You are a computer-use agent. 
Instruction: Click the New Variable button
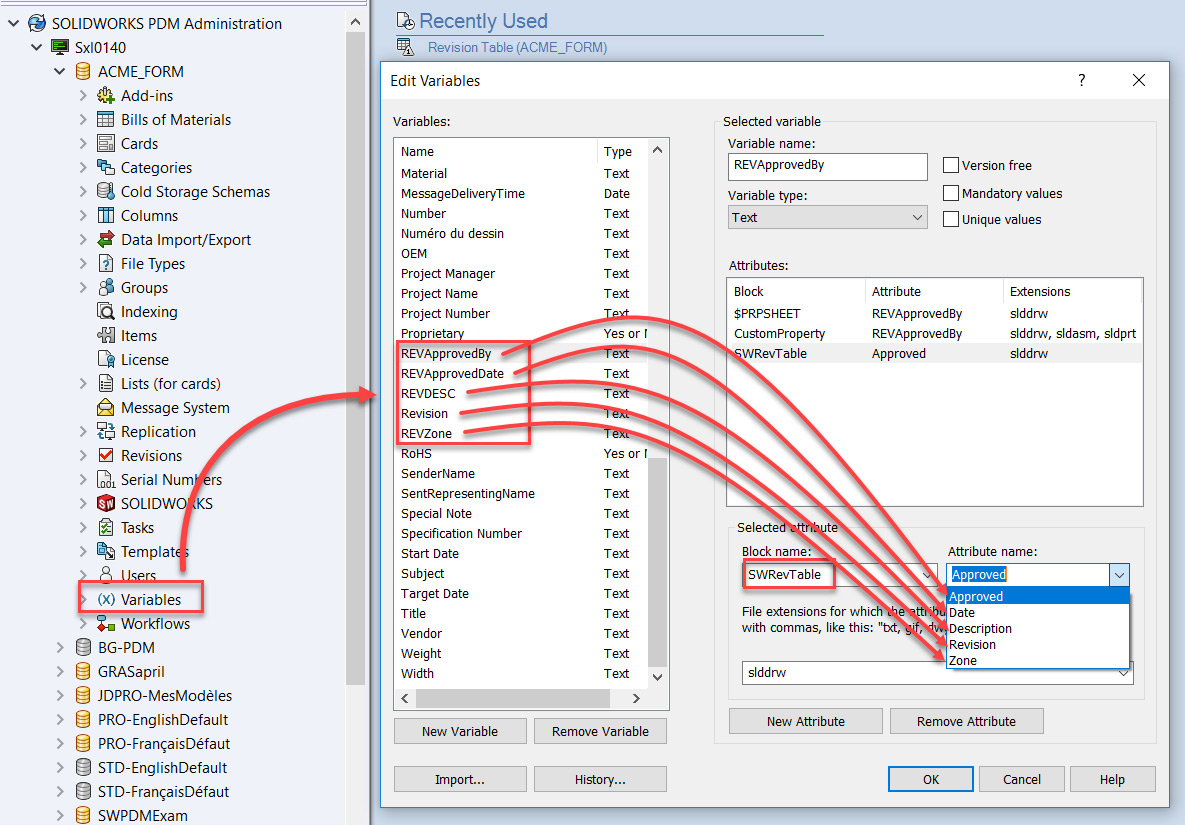click(x=460, y=731)
